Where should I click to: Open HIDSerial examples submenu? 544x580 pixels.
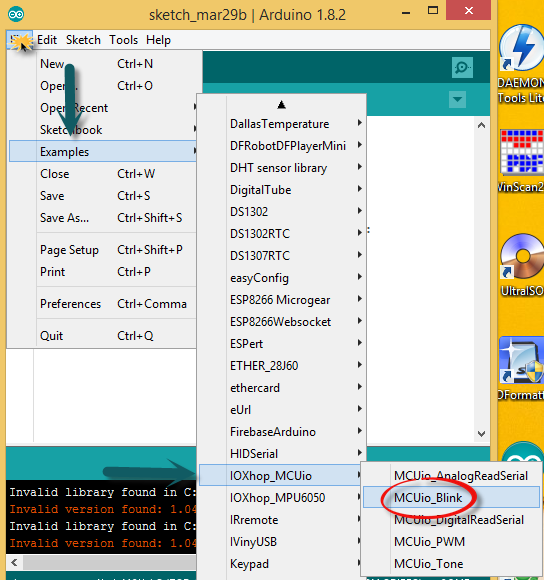pos(282,454)
